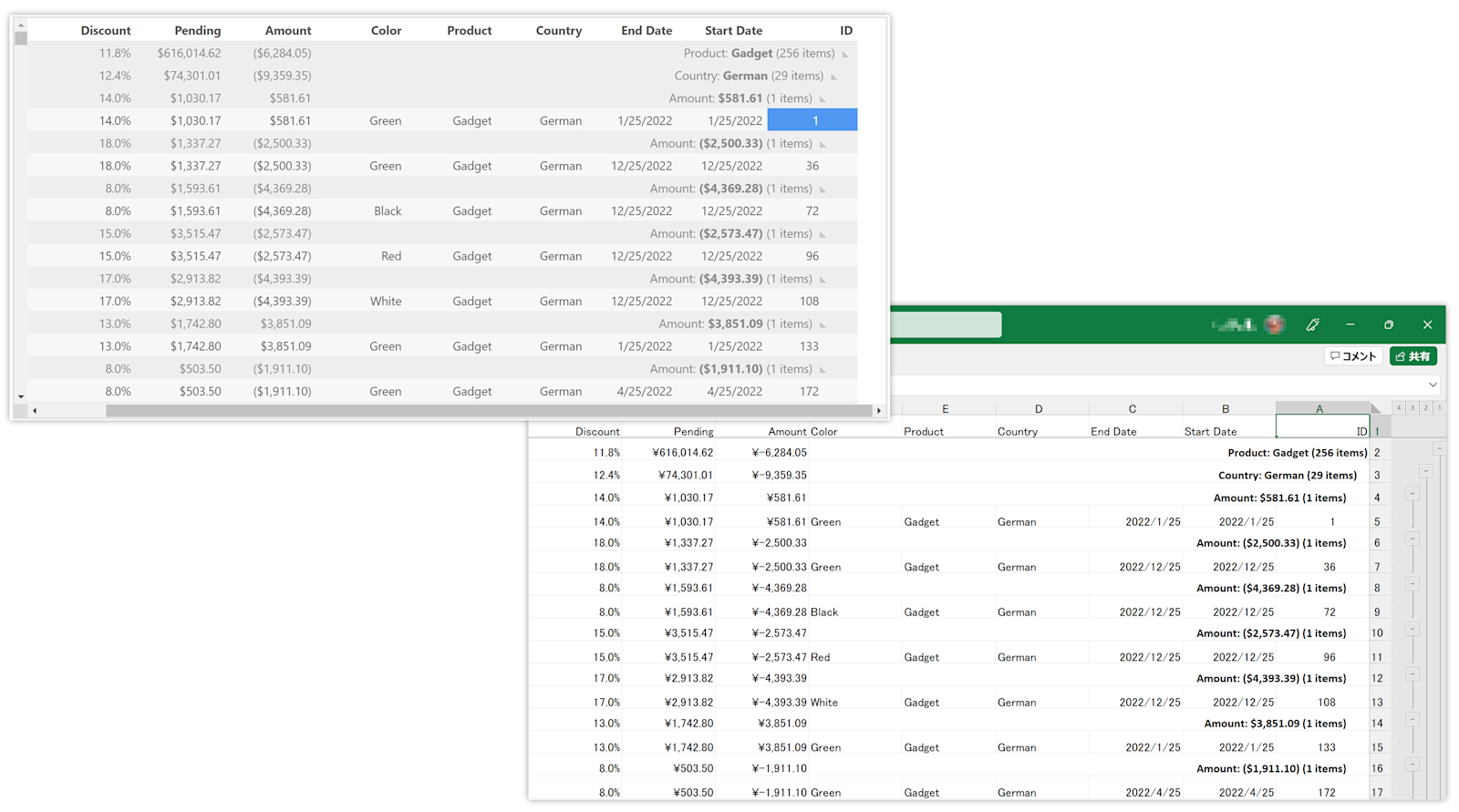Image resolution: width=1459 pixels, height=812 pixels.
Task: Collapse the Product: Gadget group in grid
Action: tap(845, 55)
